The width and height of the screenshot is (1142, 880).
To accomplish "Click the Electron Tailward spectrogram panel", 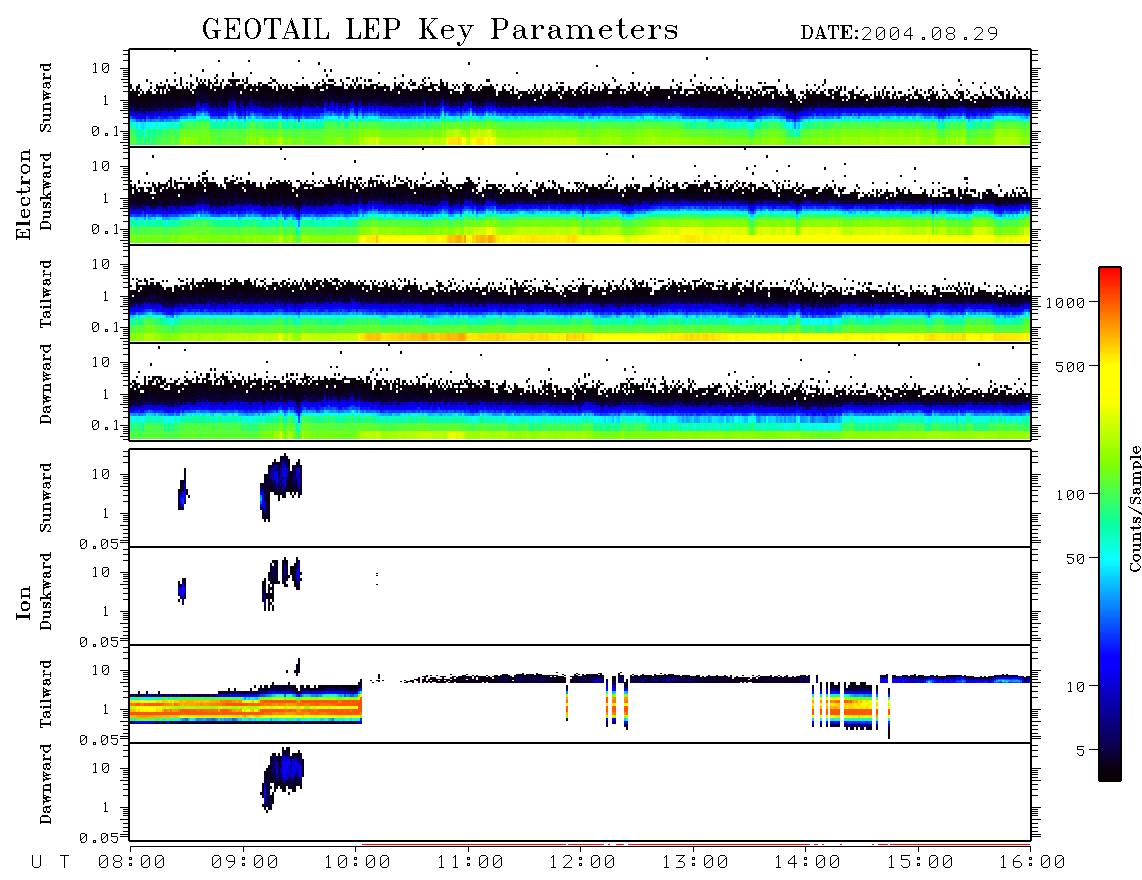I will pos(580,294).
